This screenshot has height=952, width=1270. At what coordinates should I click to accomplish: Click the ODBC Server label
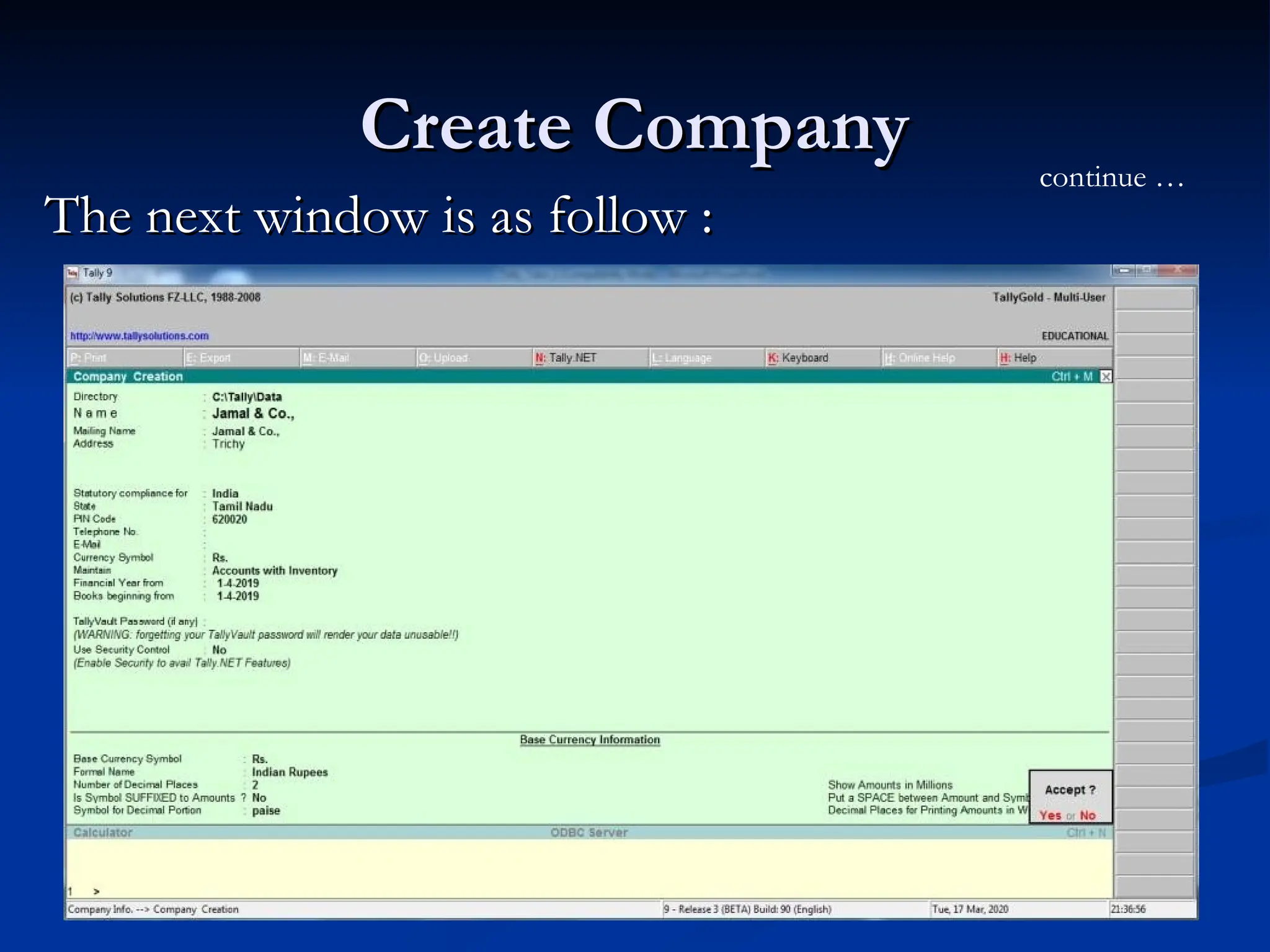tap(589, 832)
